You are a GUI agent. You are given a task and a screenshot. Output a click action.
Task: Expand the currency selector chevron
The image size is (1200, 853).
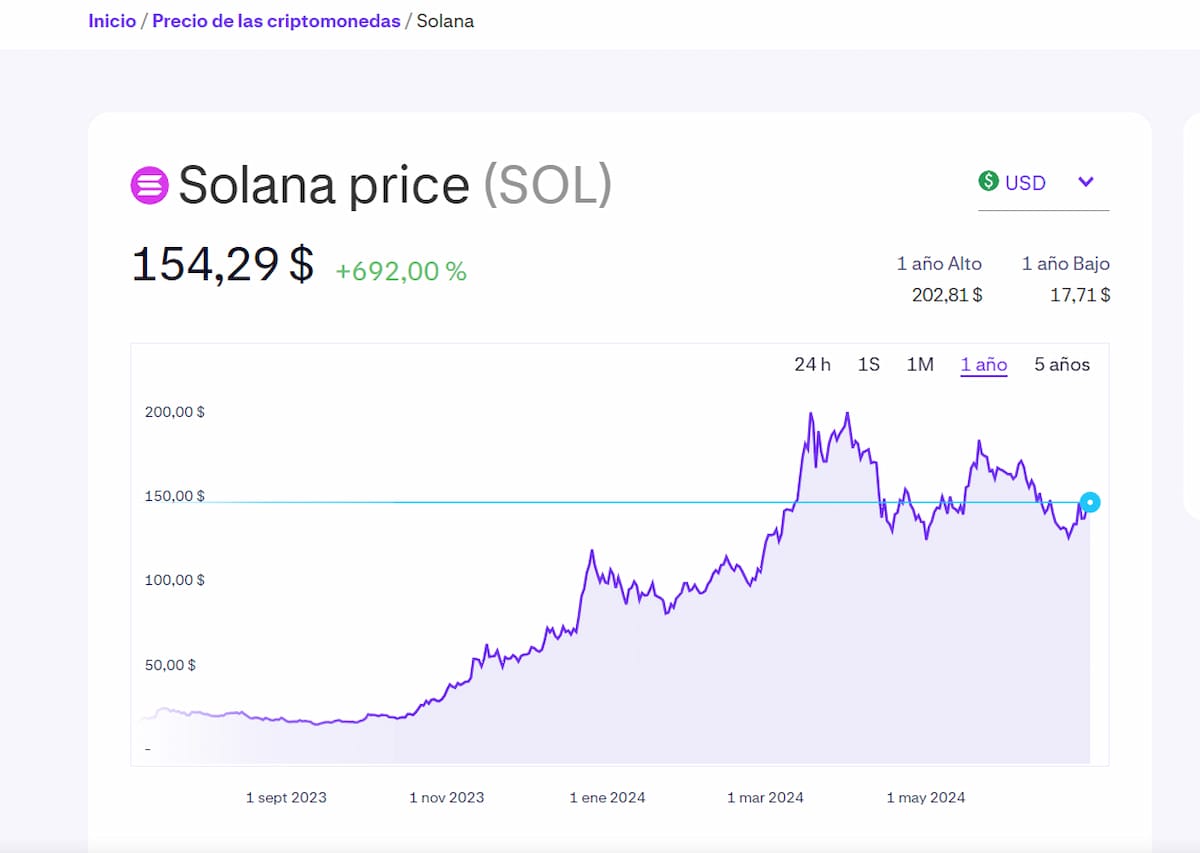1086,182
